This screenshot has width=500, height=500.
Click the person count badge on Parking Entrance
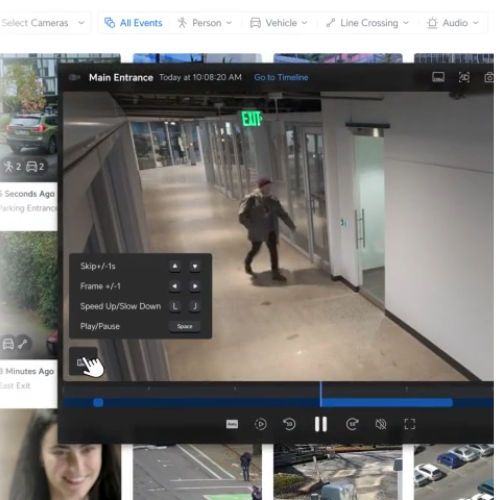tap(13, 167)
